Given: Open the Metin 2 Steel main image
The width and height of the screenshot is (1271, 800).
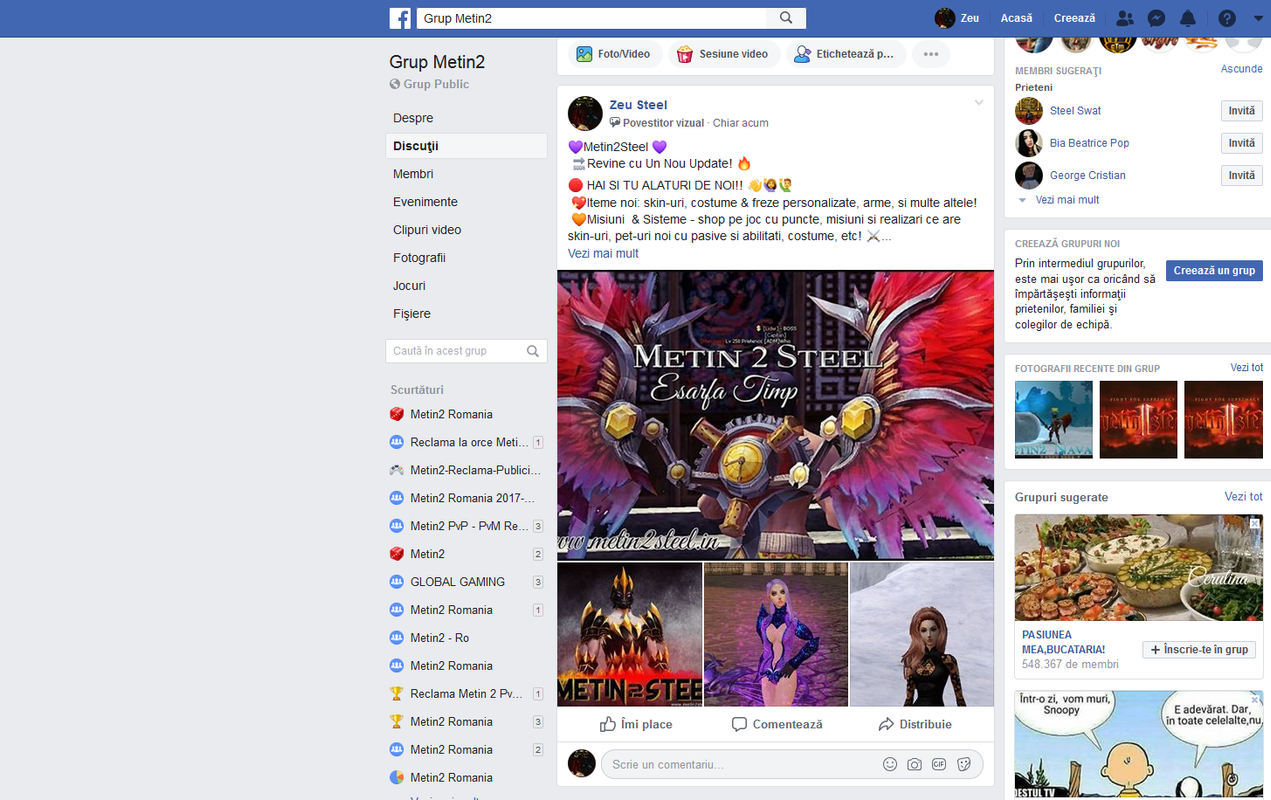Looking at the screenshot, I should point(775,415).
